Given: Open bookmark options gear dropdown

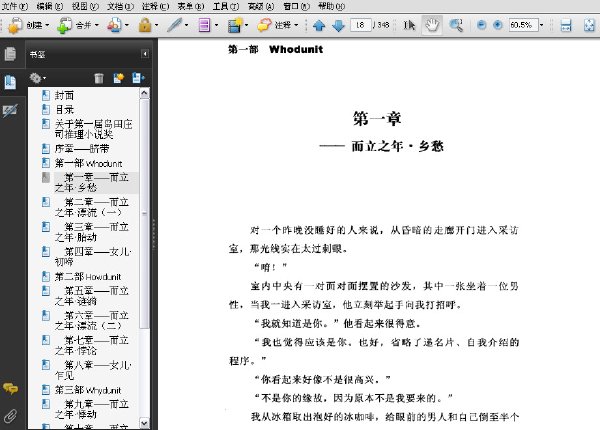Looking at the screenshot, I should pyautogui.click(x=38, y=78).
